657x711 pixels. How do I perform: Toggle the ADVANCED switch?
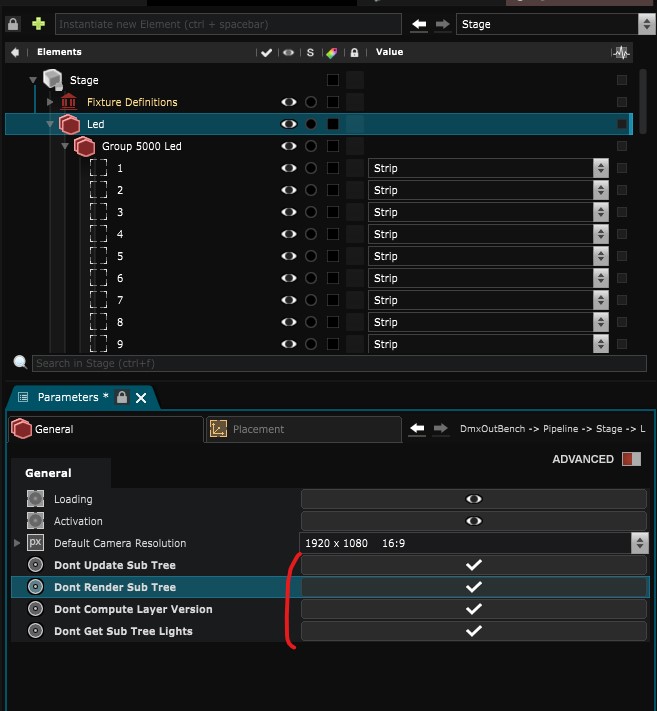point(630,459)
